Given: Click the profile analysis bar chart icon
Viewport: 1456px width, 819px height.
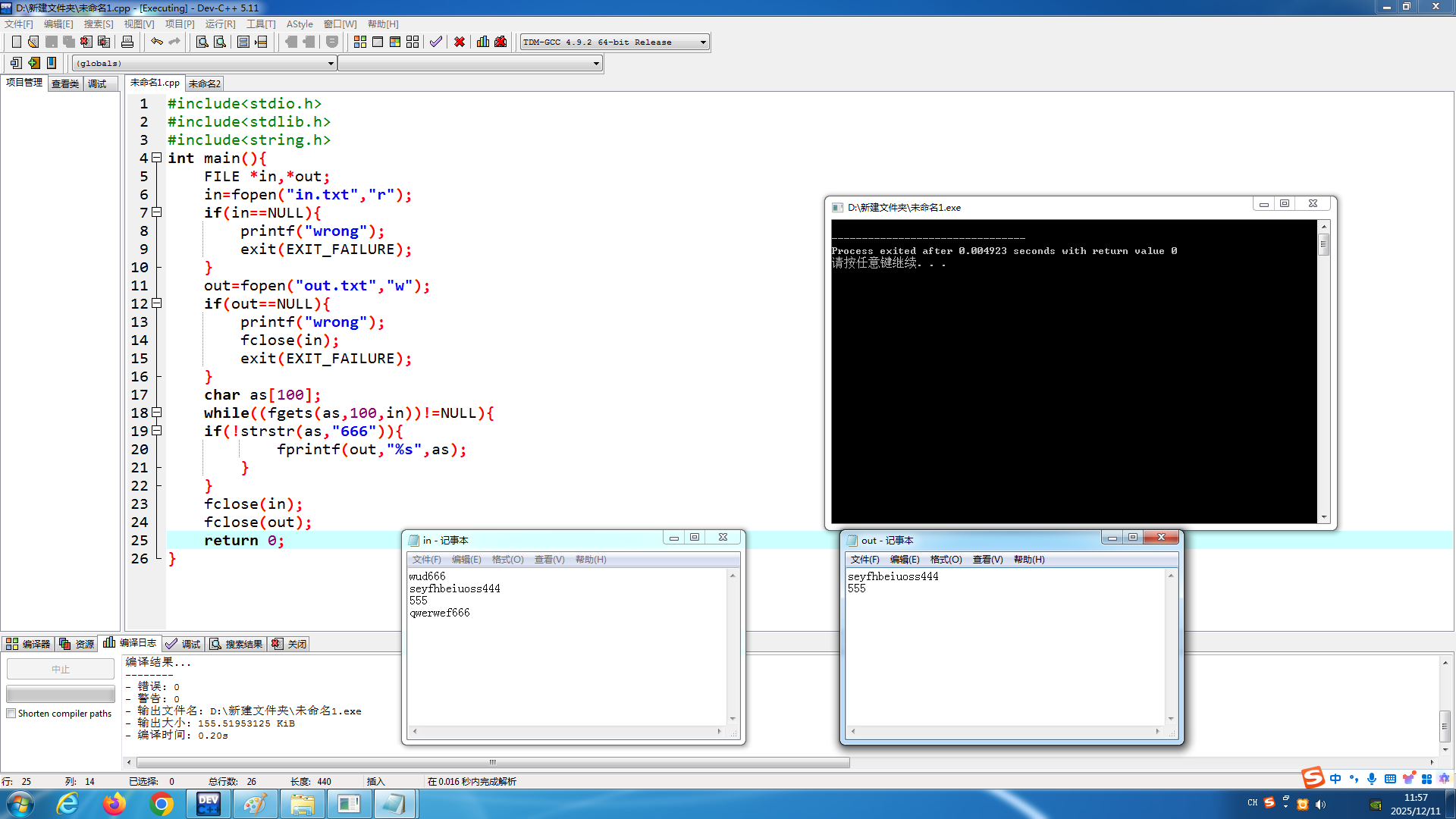Looking at the screenshot, I should pos(483,42).
